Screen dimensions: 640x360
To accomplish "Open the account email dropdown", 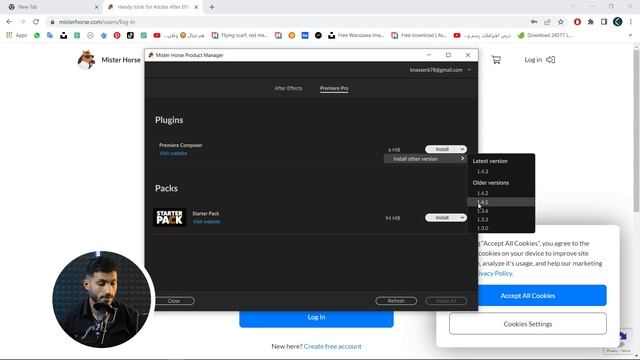I will [x=440, y=70].
